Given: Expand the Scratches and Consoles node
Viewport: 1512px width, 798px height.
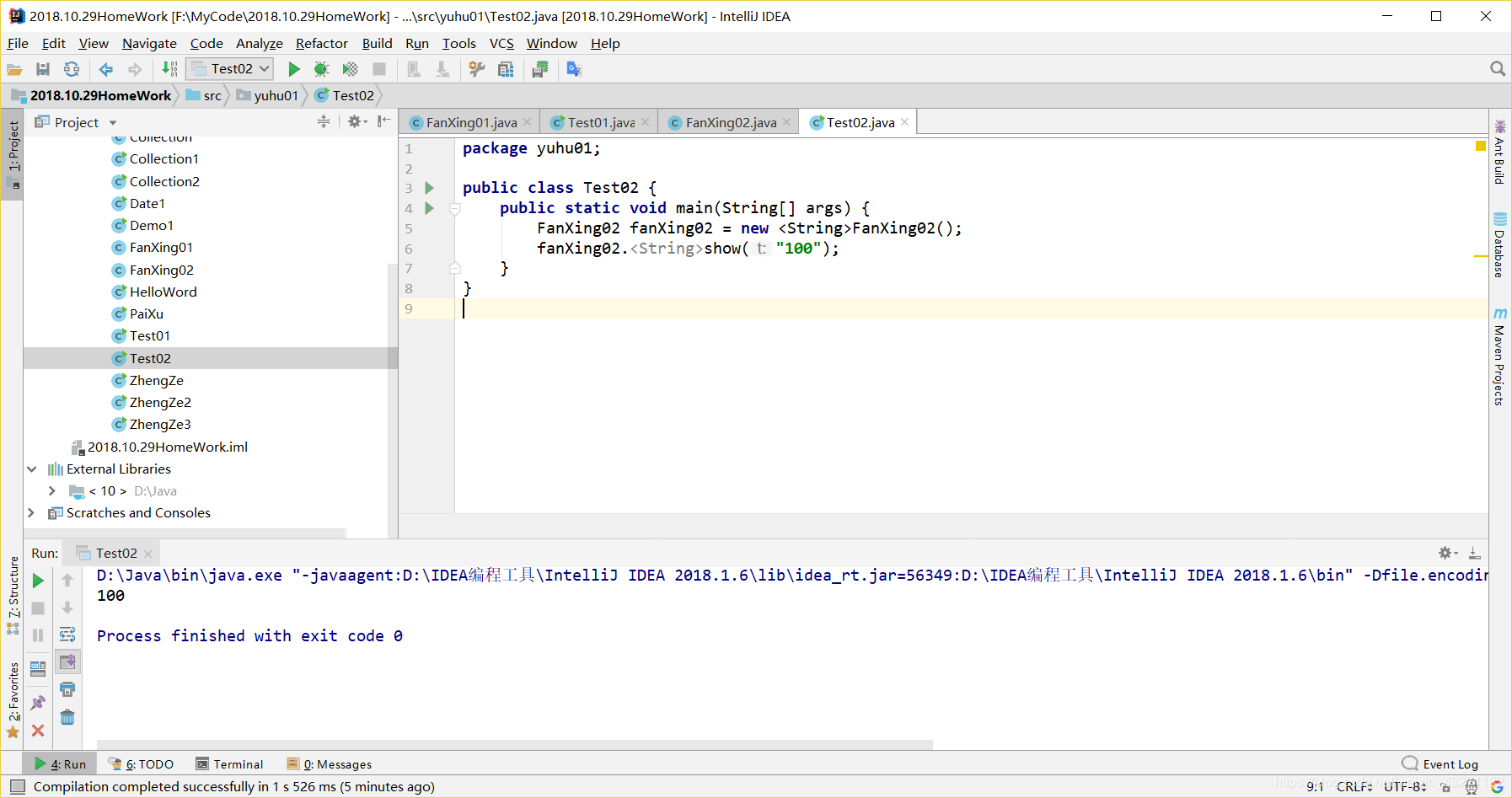Looking at the screenshot, I should pyautogui.click(x=32, y=513).
